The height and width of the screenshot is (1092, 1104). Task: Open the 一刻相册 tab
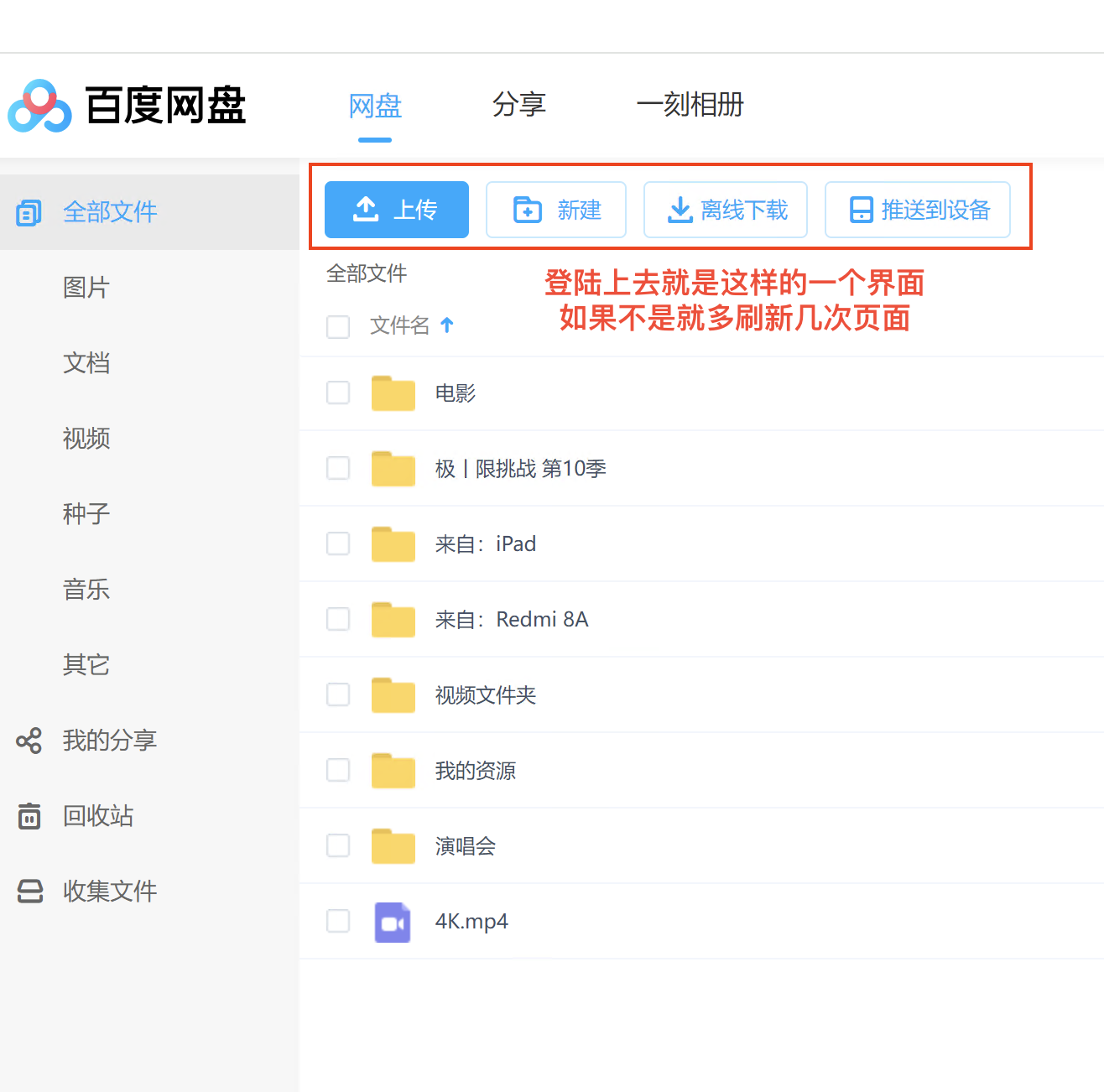click(x=690, y=105)
